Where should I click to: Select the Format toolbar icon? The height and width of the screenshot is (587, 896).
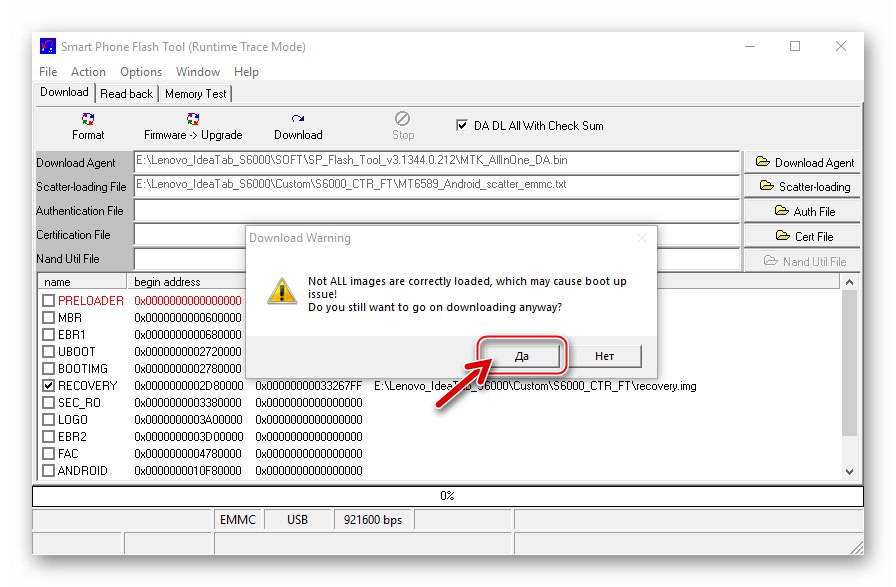tap(88, 120)
